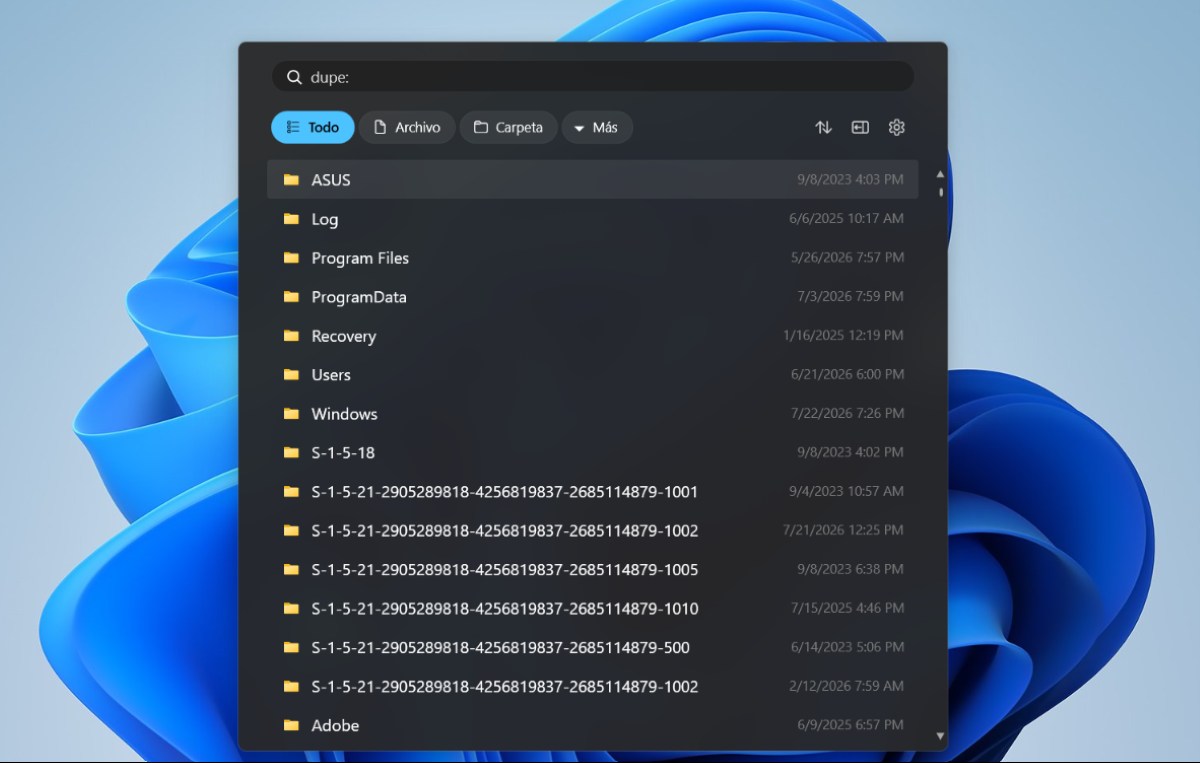The height and width of the screenshot is (763, 1200).
Task: Select the Carpeta filter tab
Action: (x=509, y=127)
